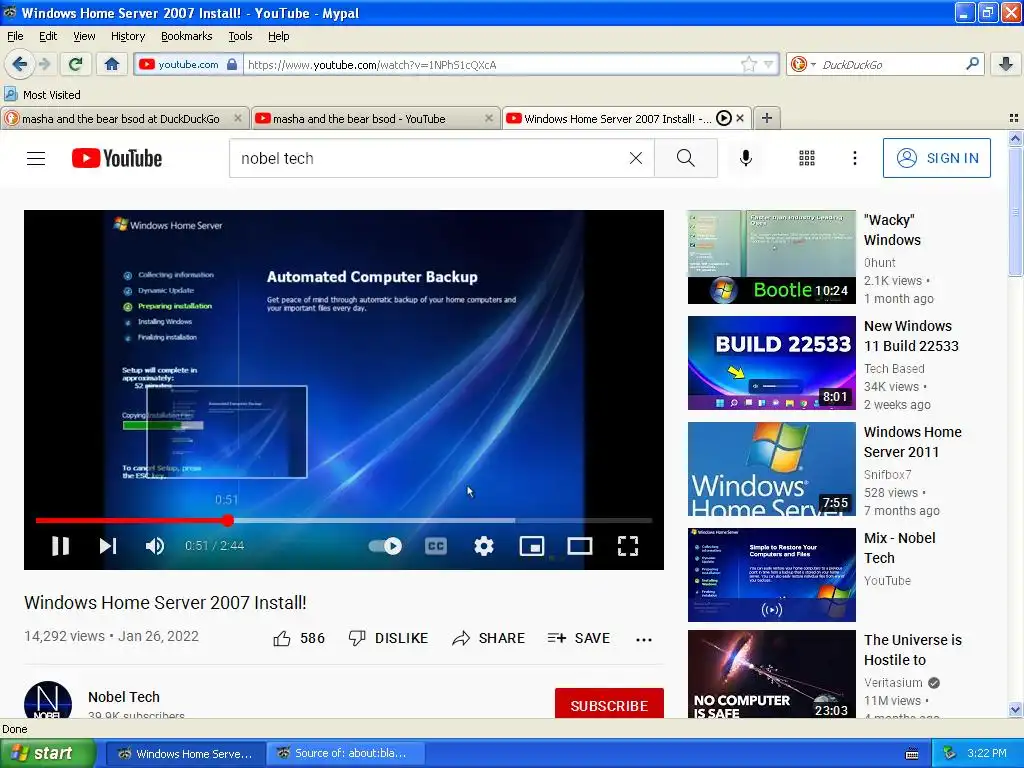
Task: Open the Nobel Tech channel name link
Action: pyautogui.click(x=124, y=697)
